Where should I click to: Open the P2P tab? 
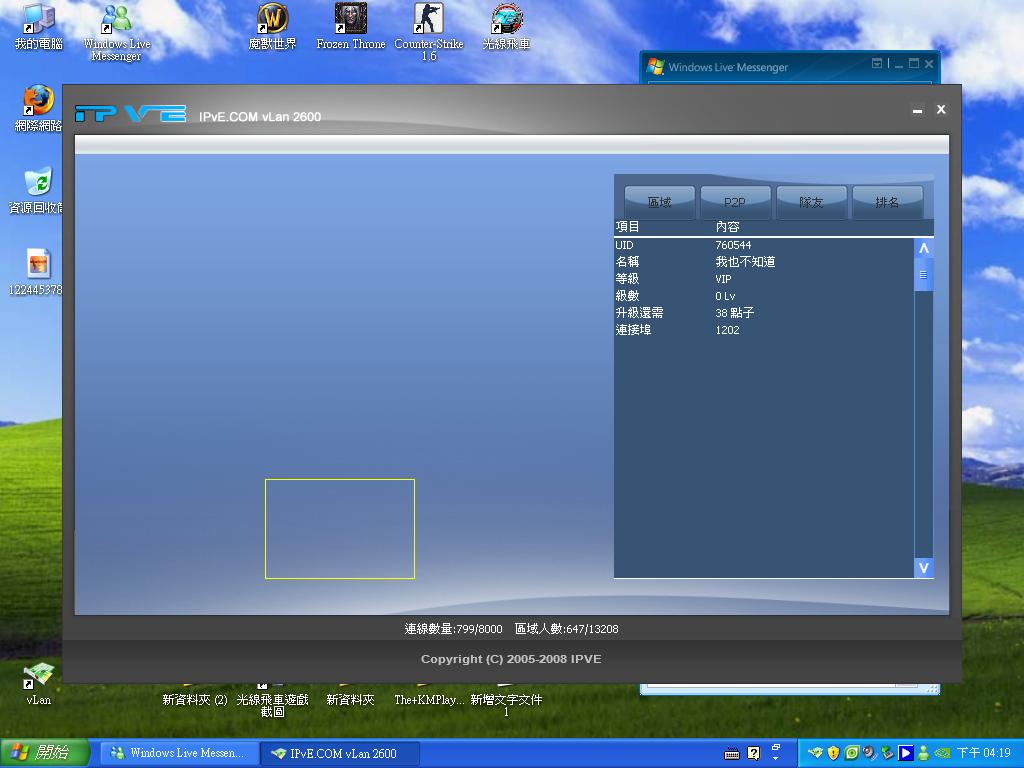(735, 202)
